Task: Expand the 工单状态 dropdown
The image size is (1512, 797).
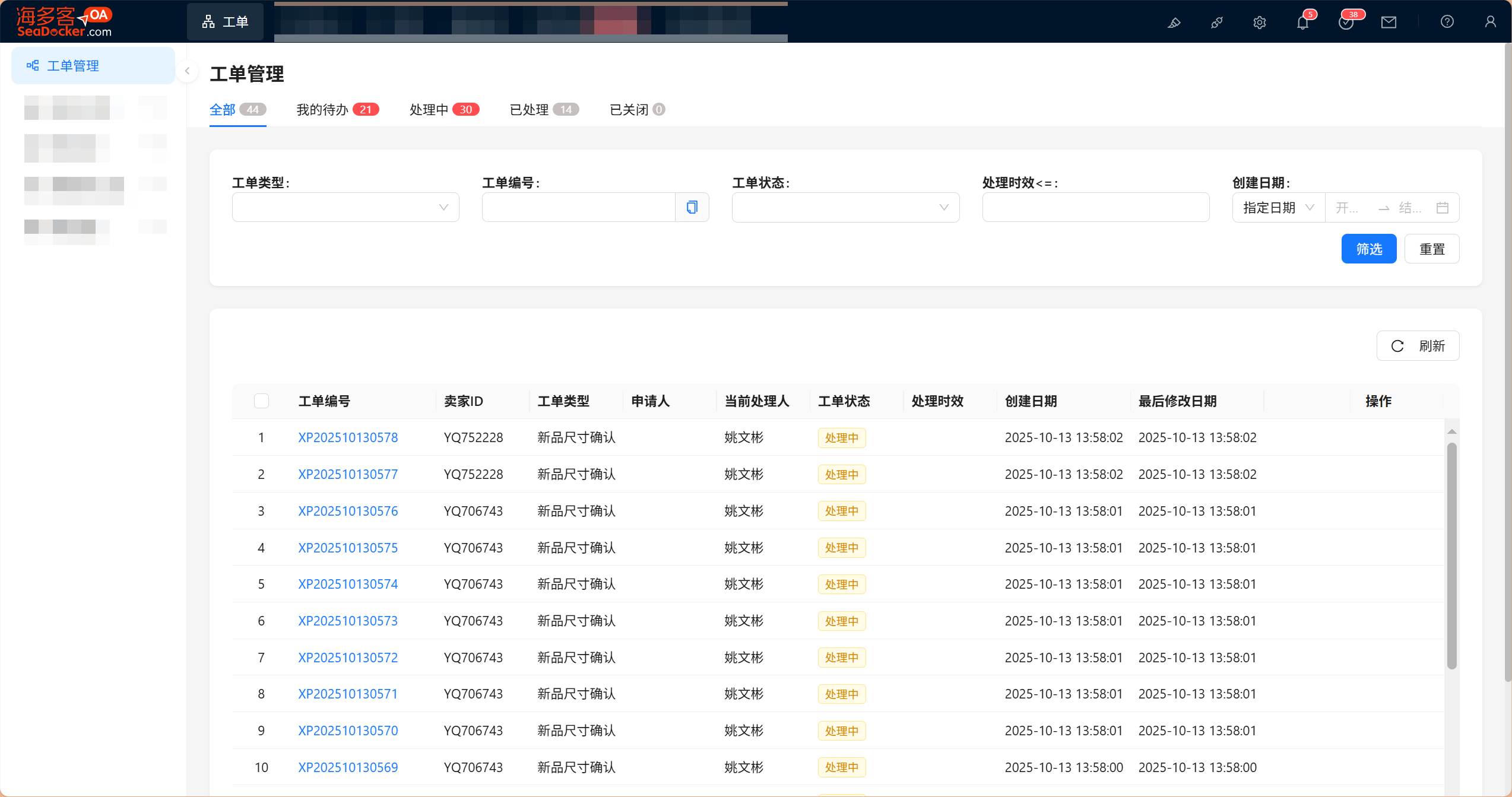Action: coord(845,207)
